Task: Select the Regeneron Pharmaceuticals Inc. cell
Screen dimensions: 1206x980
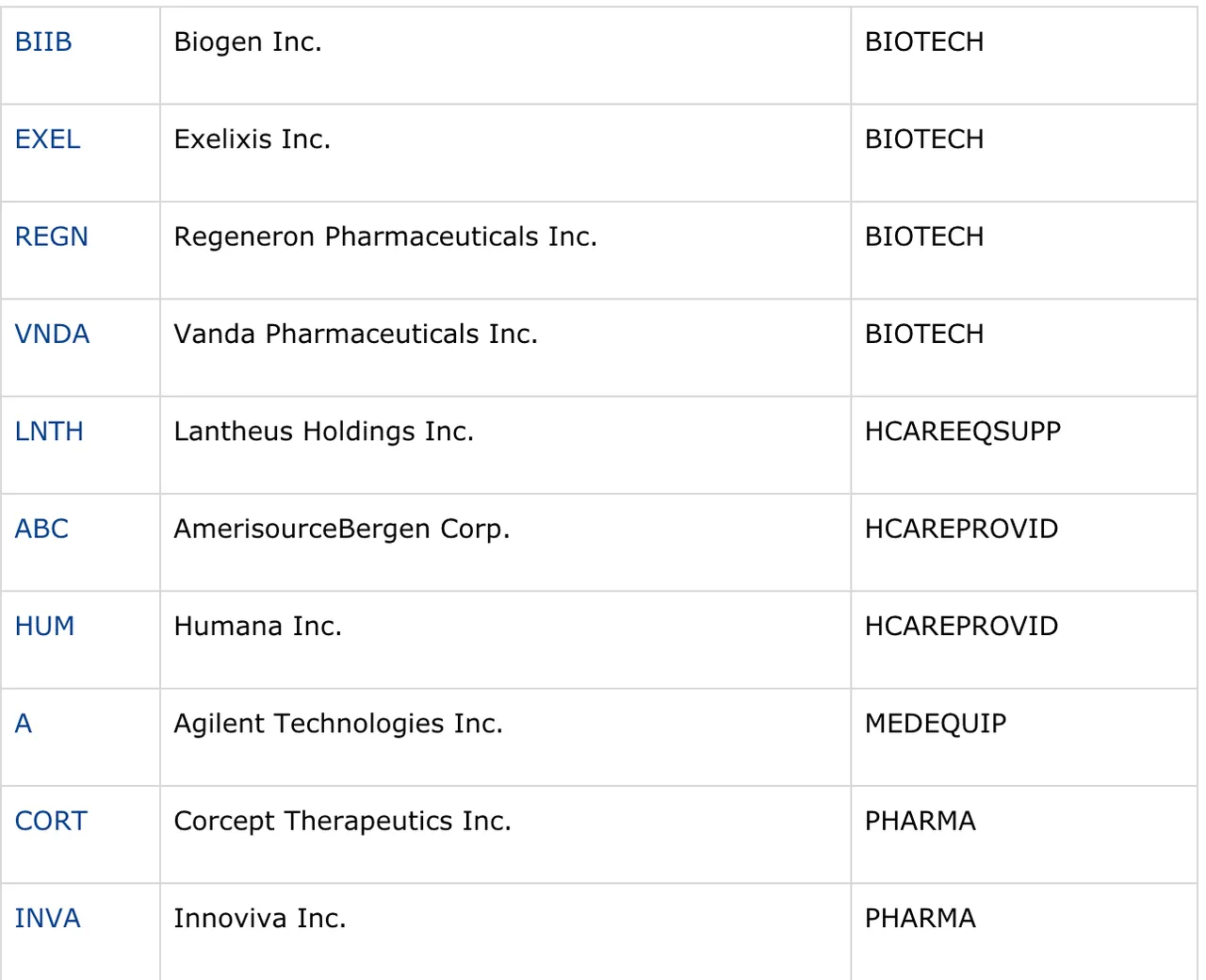Action: tap(505, 251)
